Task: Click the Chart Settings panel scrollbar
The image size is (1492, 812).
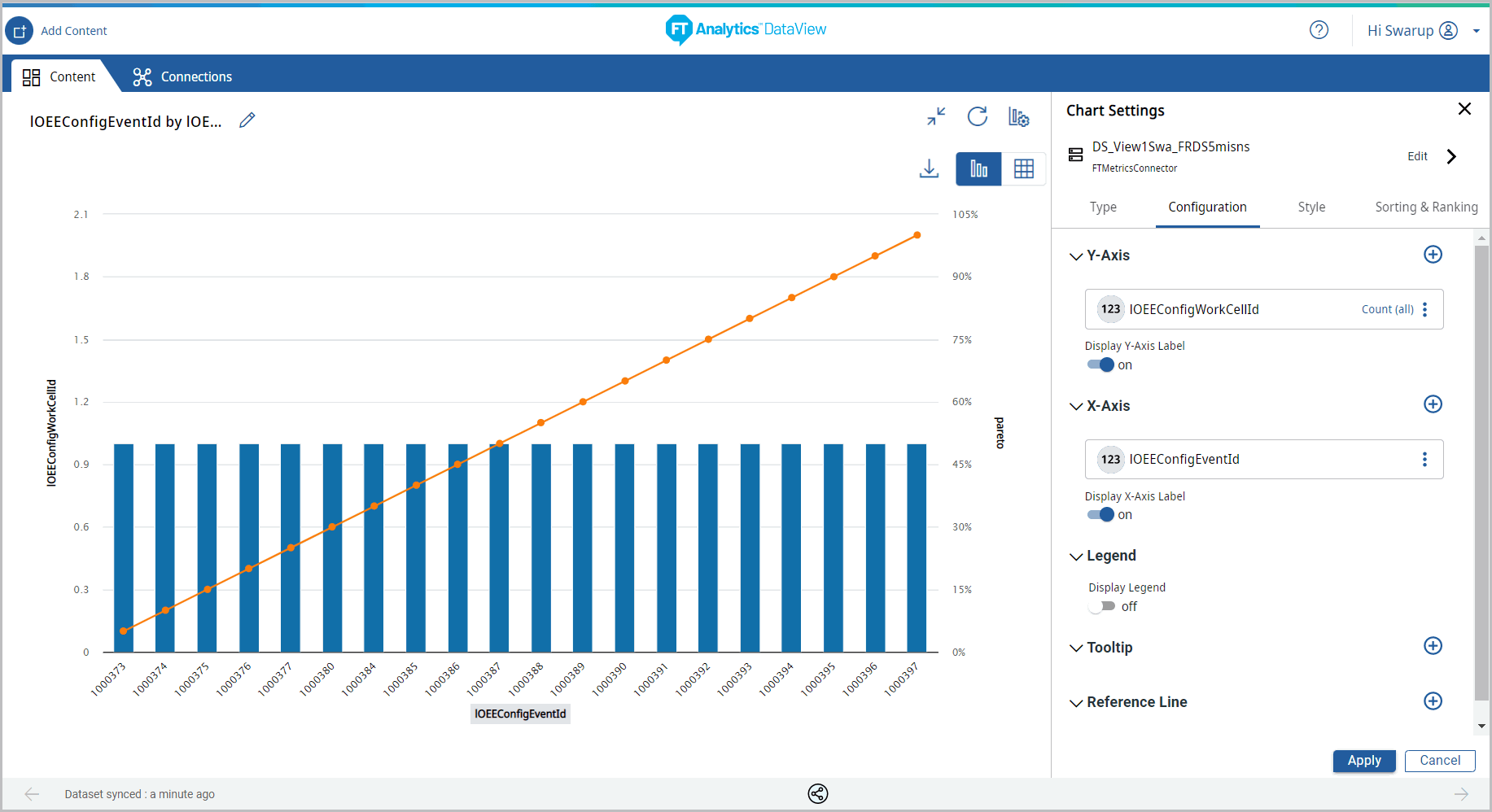Action: (1481, 472)
